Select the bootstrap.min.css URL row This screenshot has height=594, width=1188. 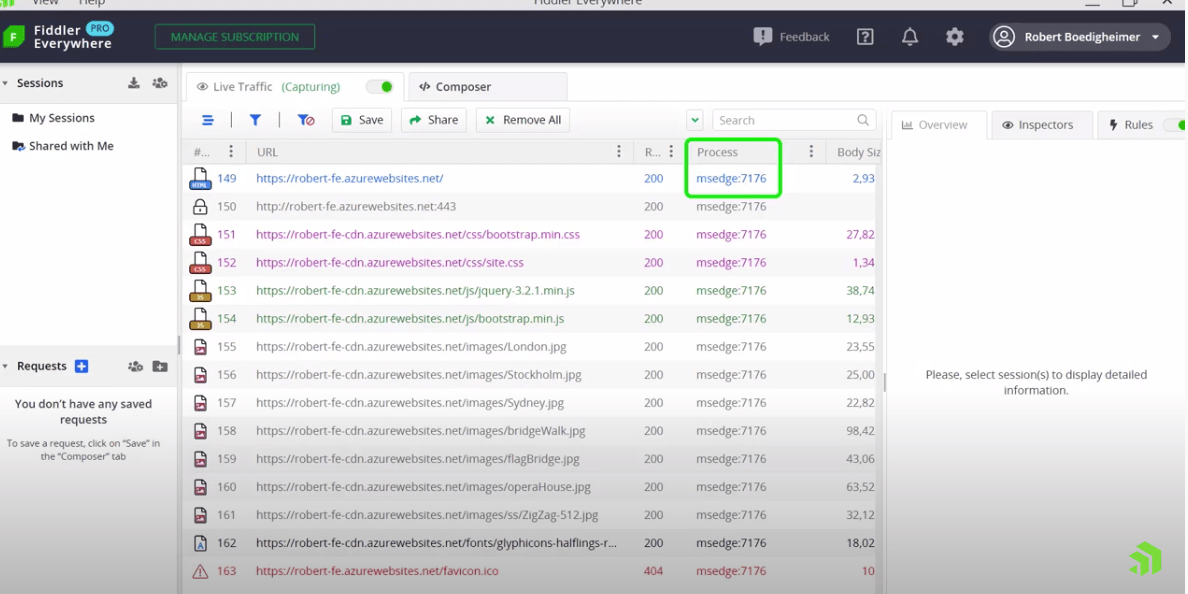(x=417, y=235)
